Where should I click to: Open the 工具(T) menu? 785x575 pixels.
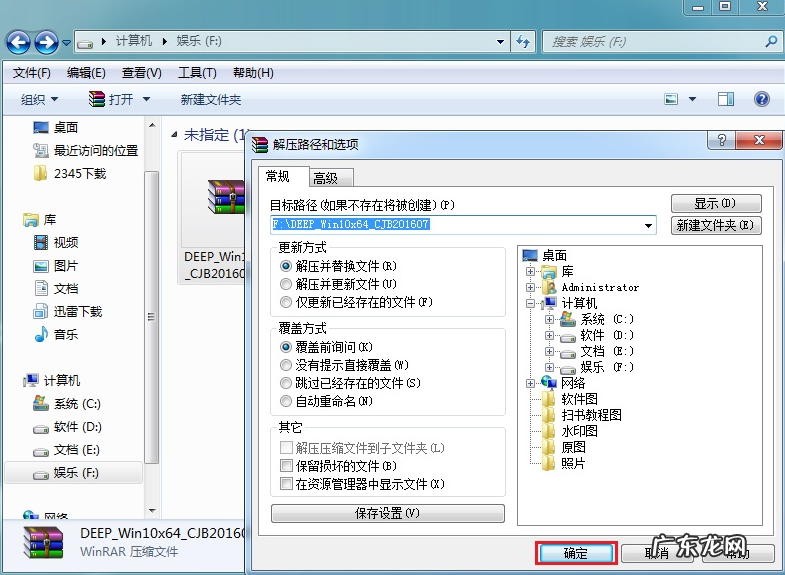[197, 73]
